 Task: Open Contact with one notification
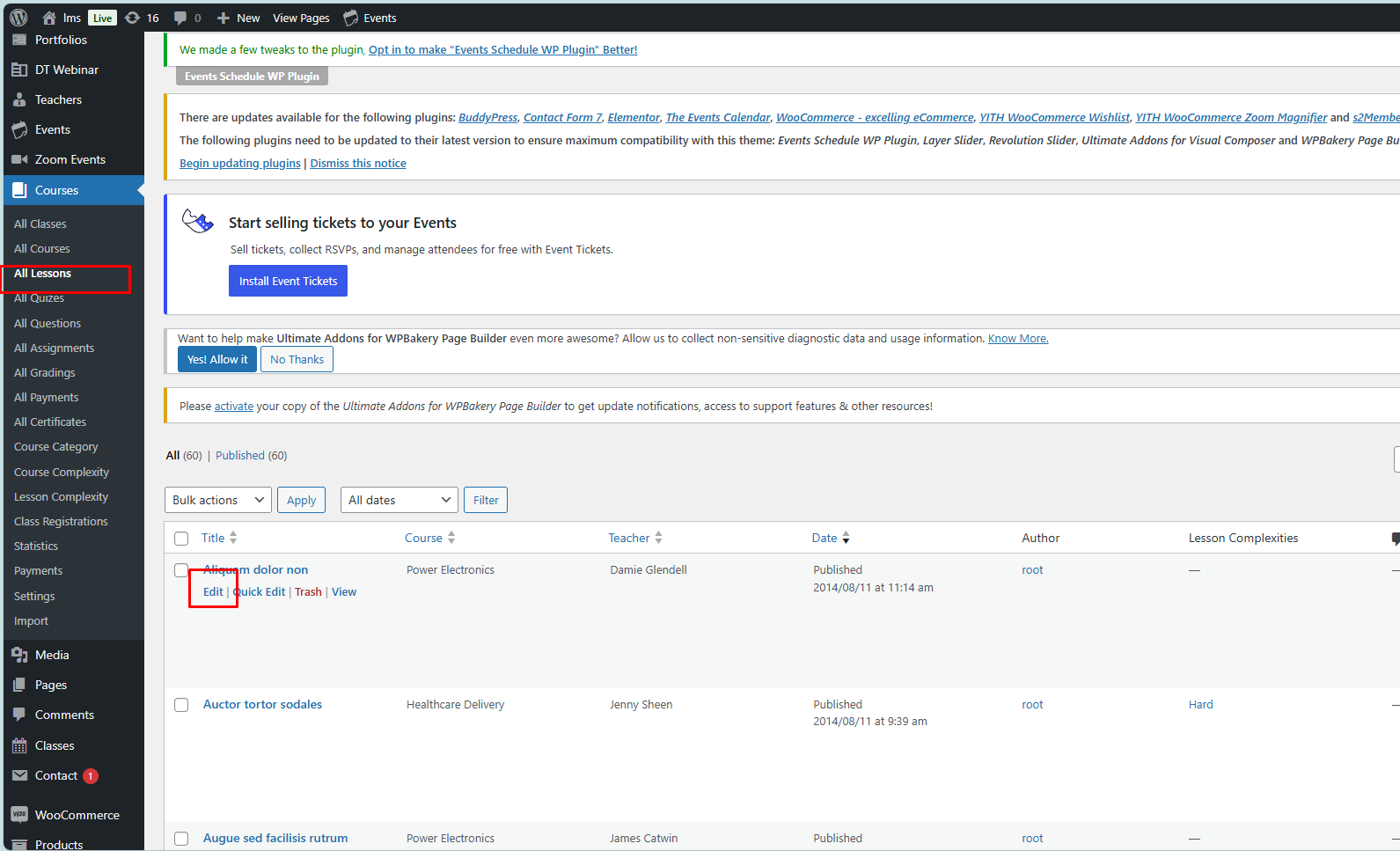pos(56,775)
